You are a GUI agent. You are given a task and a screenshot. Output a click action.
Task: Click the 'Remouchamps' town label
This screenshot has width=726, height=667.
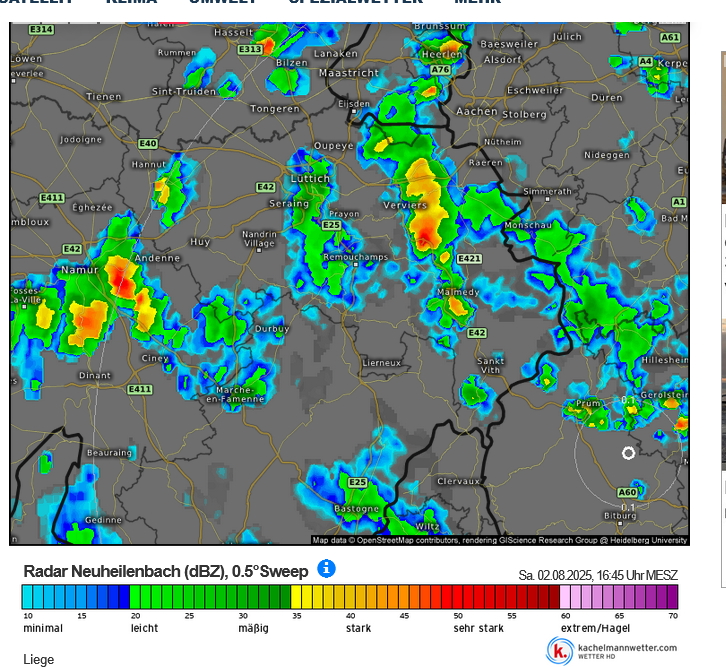click(356, 257)
